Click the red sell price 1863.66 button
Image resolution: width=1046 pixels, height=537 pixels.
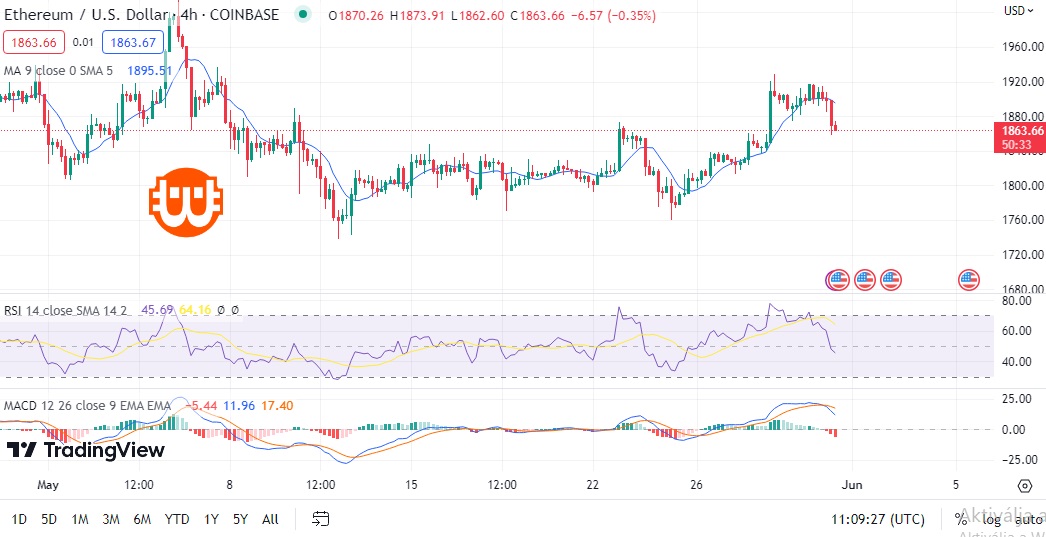pyautogui.click(x=34, y=43)
